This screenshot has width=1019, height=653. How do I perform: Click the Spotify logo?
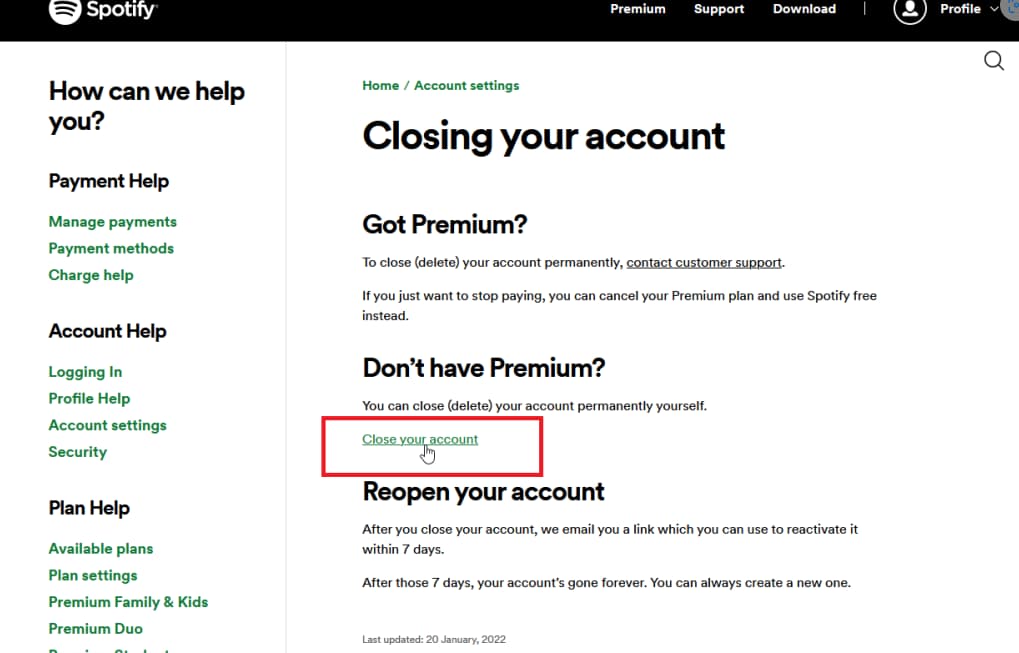click(103, 11)
